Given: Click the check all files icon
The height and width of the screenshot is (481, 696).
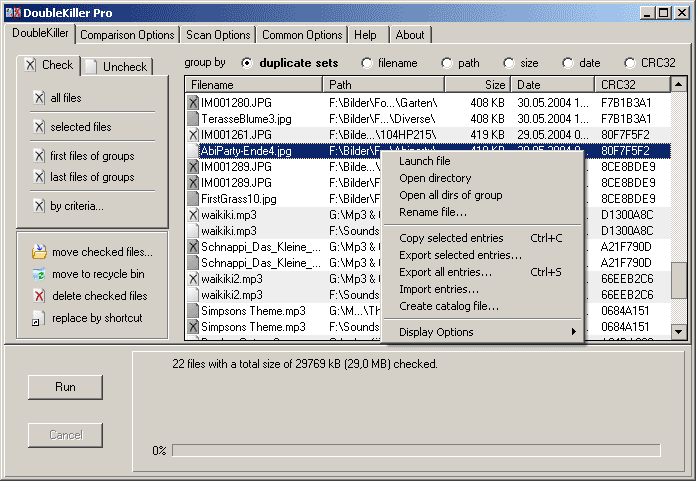Looking at the screenshot, I should tap(39, 98).
